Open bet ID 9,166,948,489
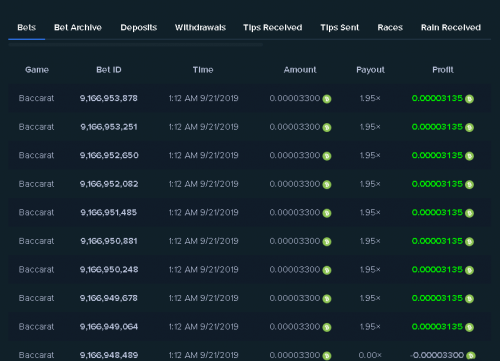 pyautogui.click(x=109, y=355)
